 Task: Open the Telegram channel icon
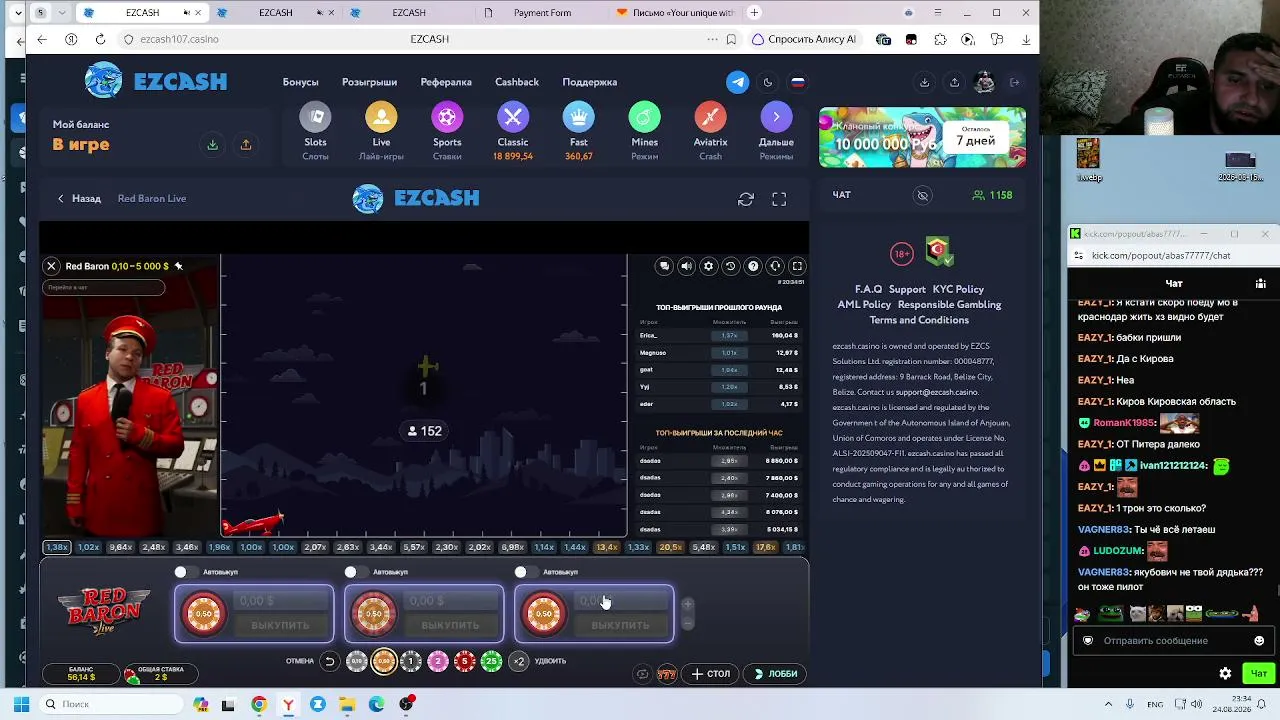click(738, 82)
